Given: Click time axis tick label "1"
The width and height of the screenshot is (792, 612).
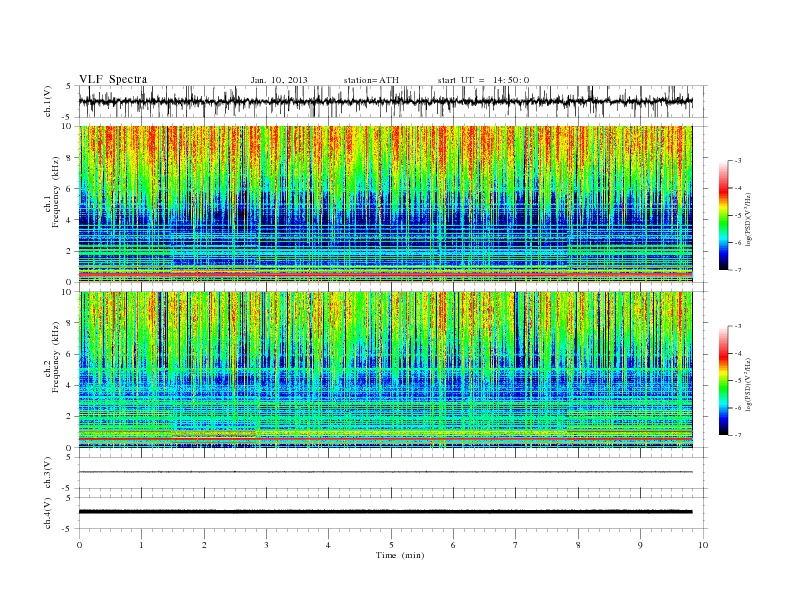Looking at the screenshot, I should (x=141, y=545).
